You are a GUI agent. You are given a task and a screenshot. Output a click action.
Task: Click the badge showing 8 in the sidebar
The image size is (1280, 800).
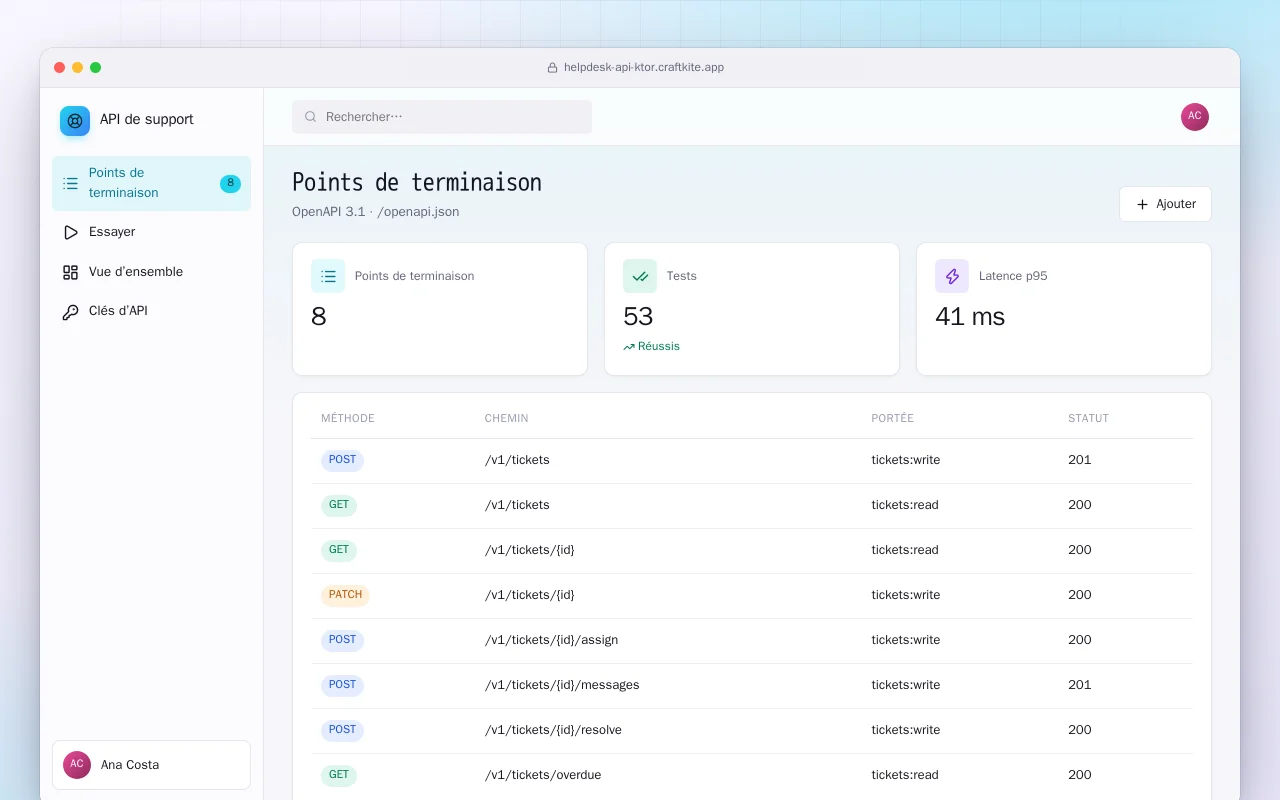230,183
